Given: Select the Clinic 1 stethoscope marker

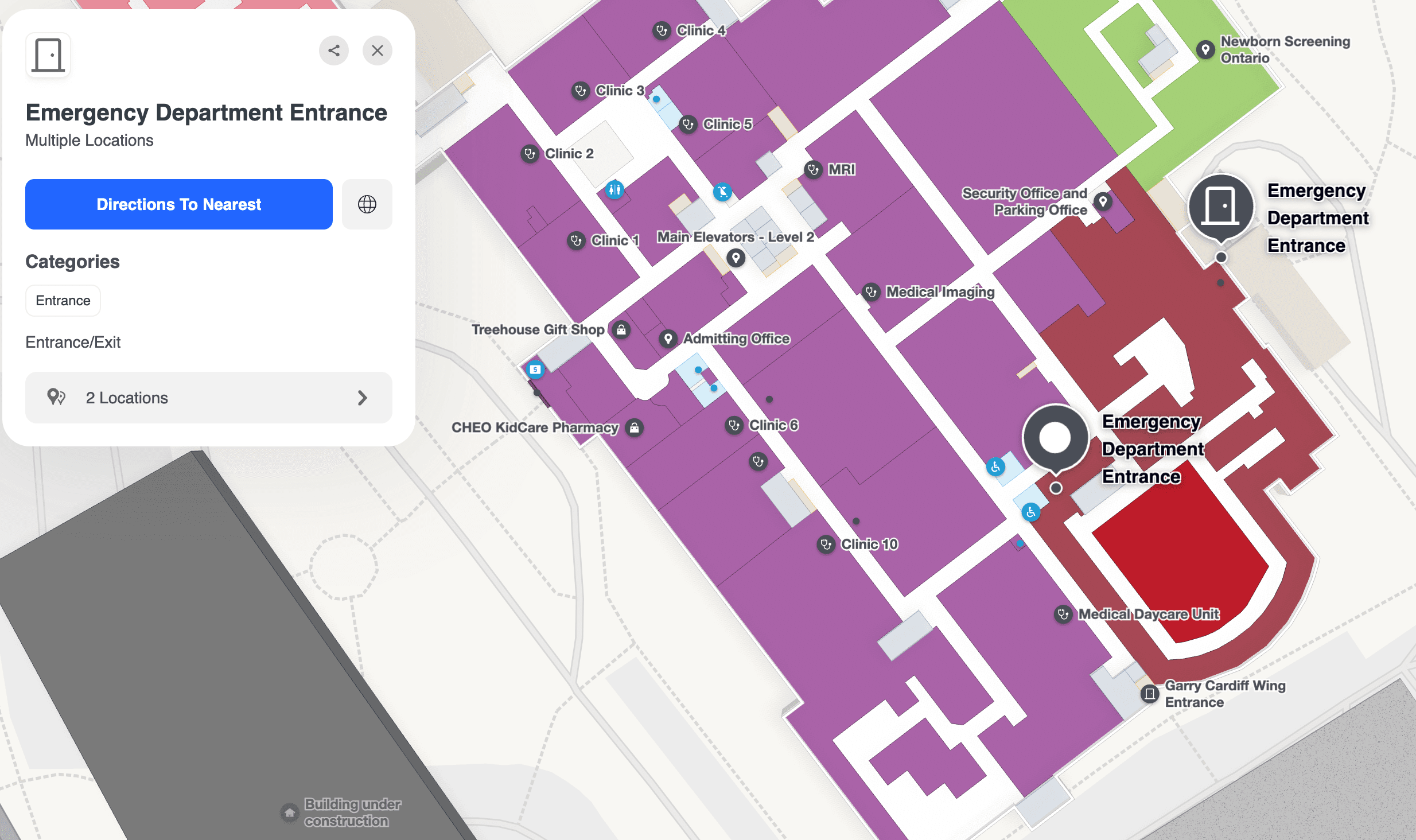Looking at the screenshot, I should click(x=576, y=240).
